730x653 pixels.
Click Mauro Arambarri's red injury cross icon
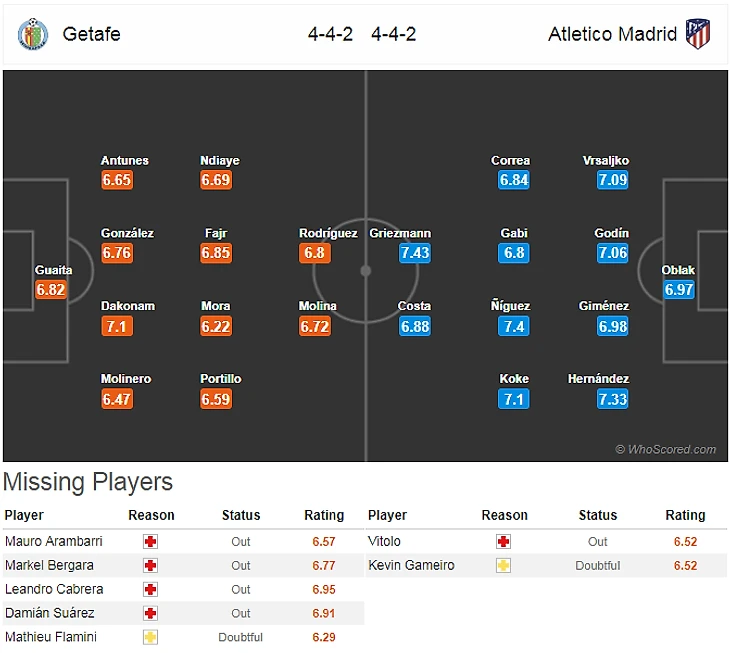[x=151, y=541]
